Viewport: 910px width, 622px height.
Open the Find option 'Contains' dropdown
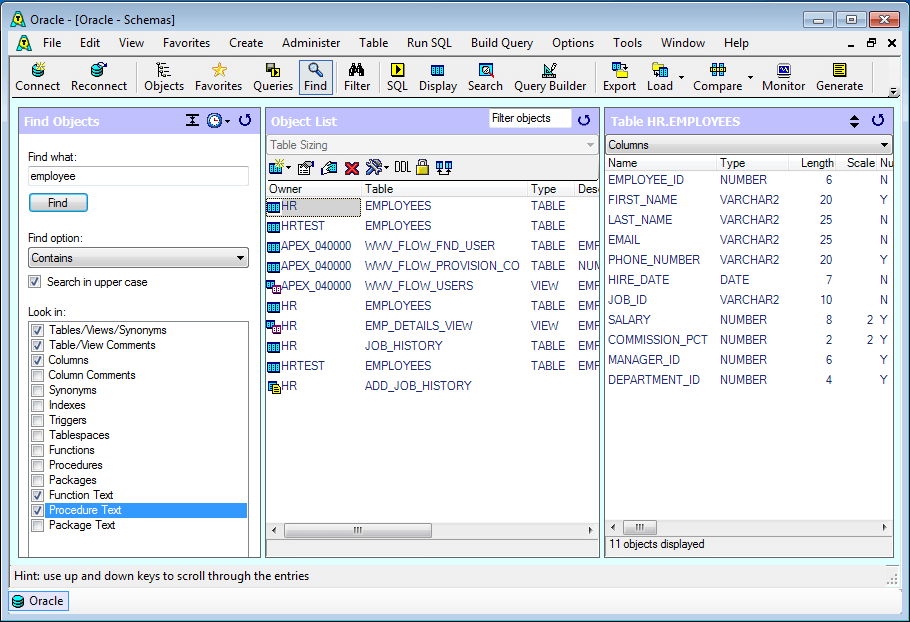click(138, 258)
